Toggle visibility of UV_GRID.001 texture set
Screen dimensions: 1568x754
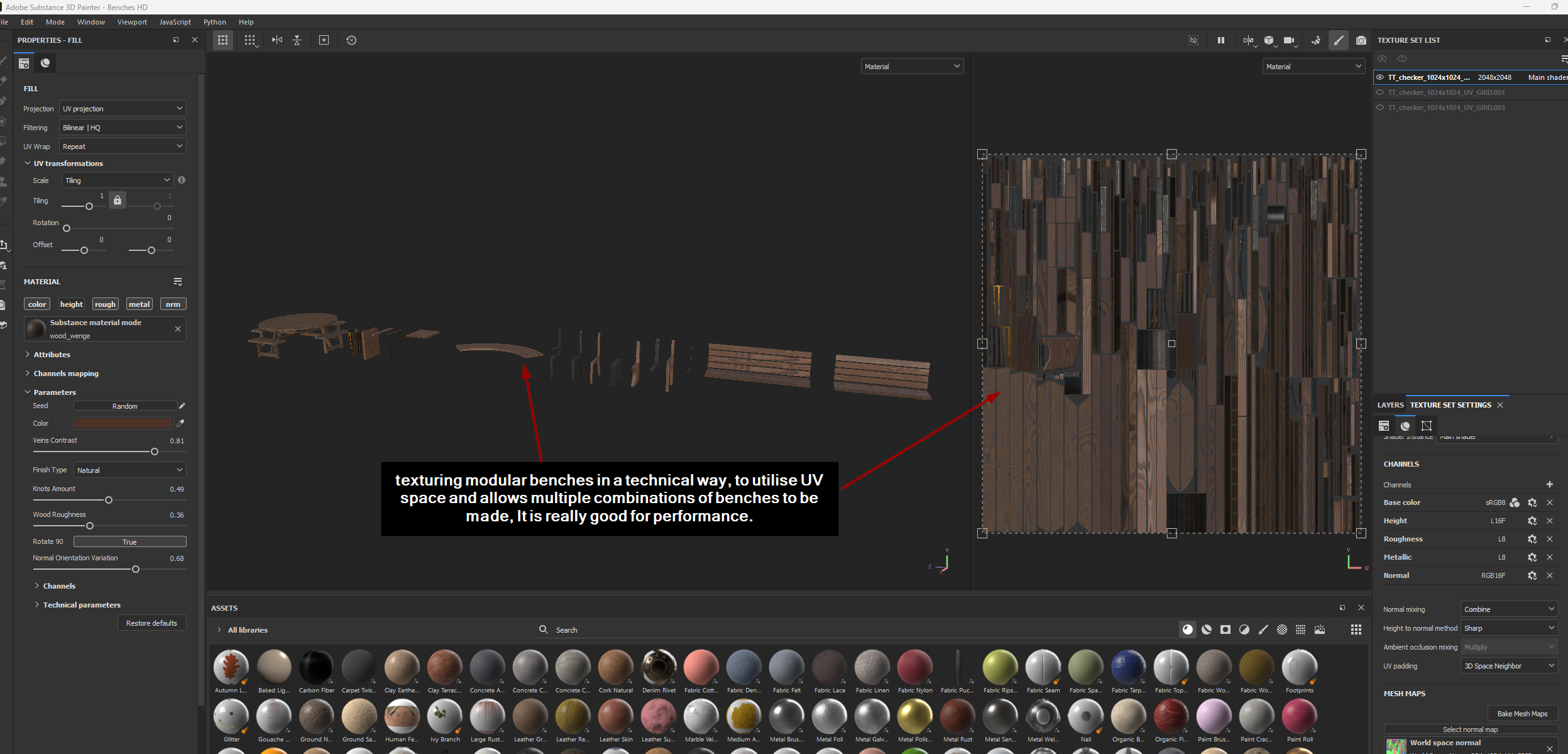[1380, 92]
